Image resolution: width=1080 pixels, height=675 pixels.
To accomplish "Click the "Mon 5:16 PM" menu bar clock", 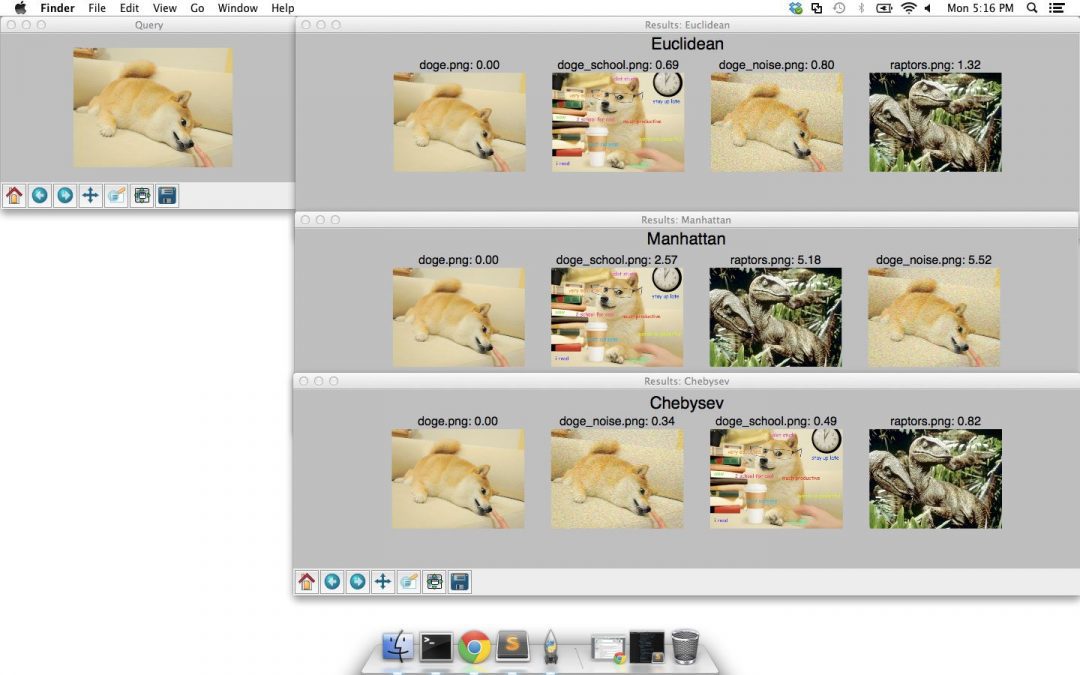I will point(980,8).
